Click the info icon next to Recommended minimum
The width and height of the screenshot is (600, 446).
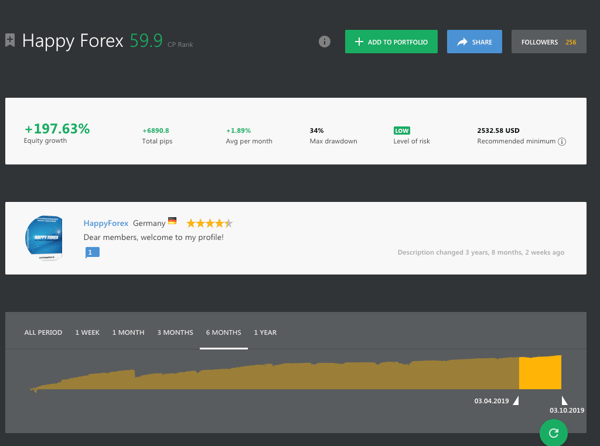tap(562, 142)
